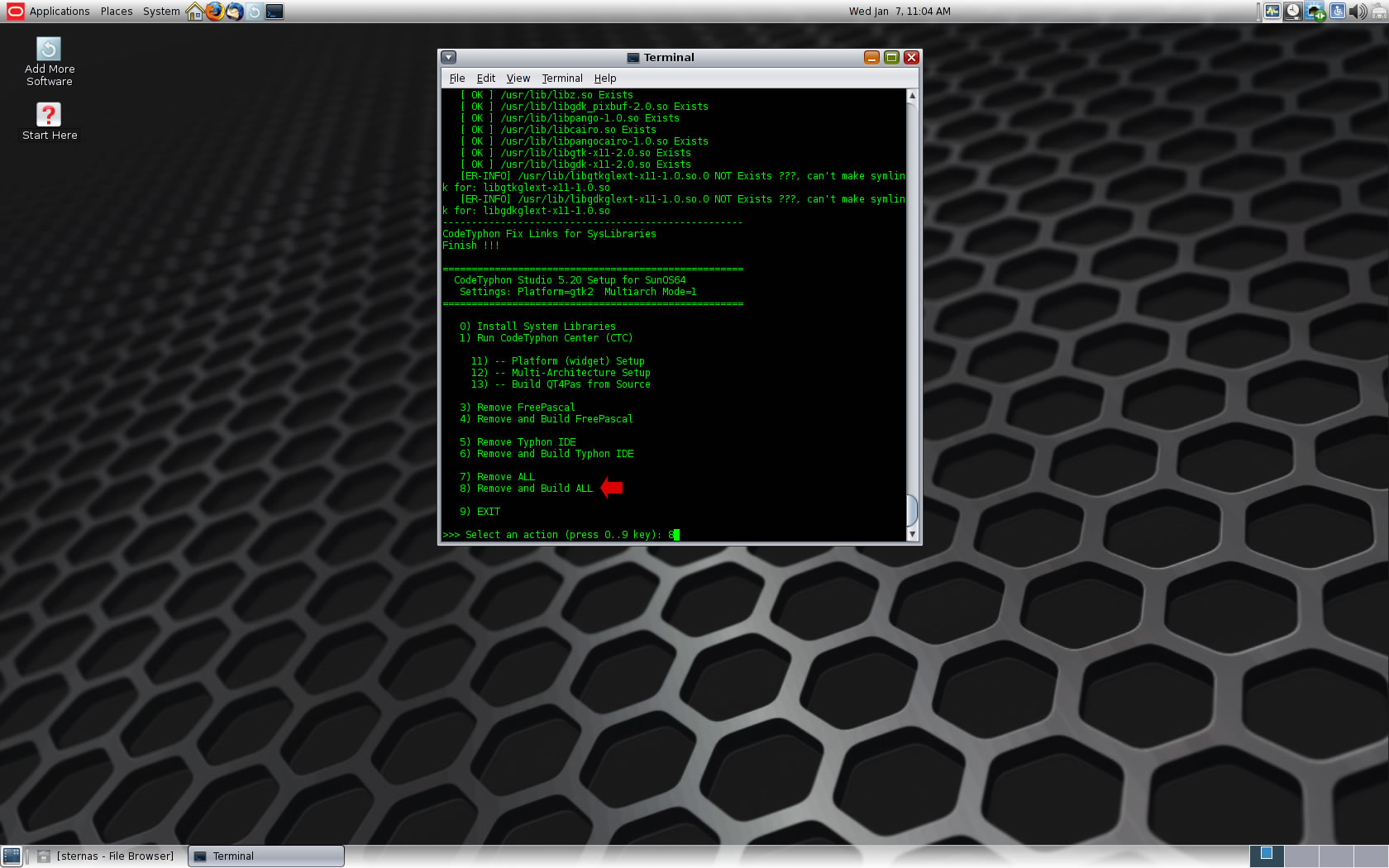Open the Add More Software desktop icon
The height and width of the screenshot is (868, 1389).
[49, 62]
